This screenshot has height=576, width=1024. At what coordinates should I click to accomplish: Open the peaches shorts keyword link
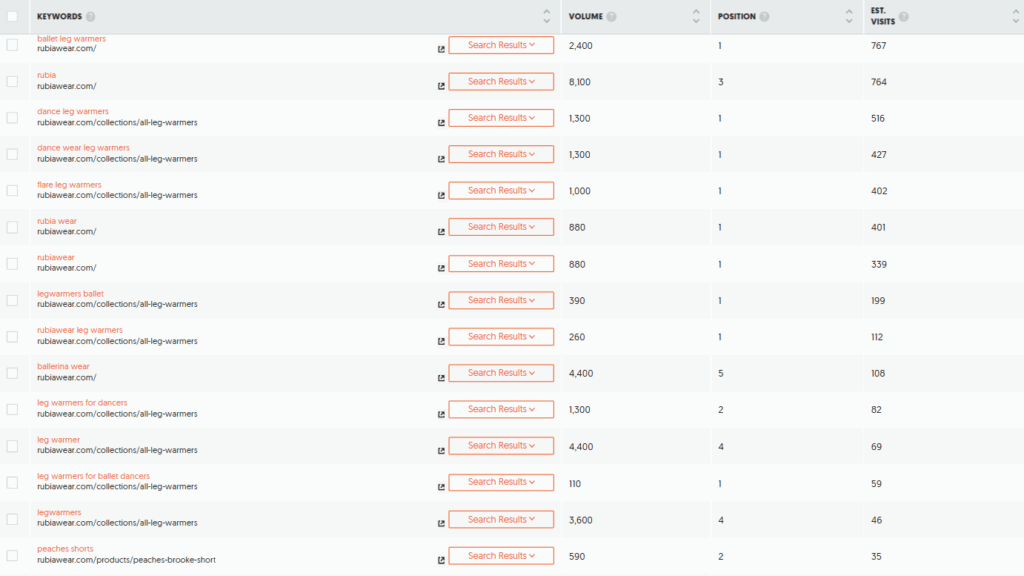(65, 549)
